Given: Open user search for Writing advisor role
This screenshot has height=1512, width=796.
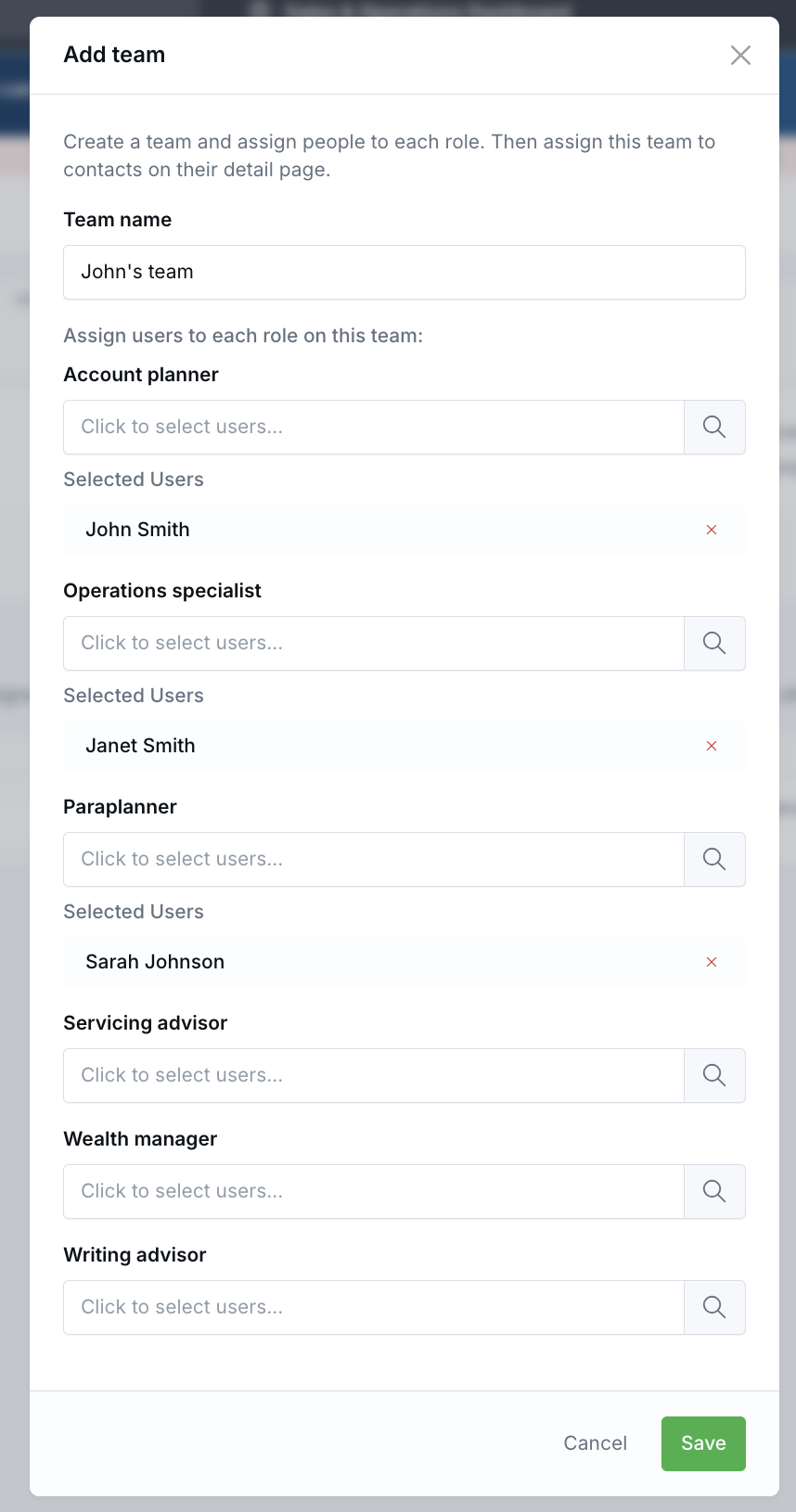Looking at the screenshot, I should [714, 1307].
